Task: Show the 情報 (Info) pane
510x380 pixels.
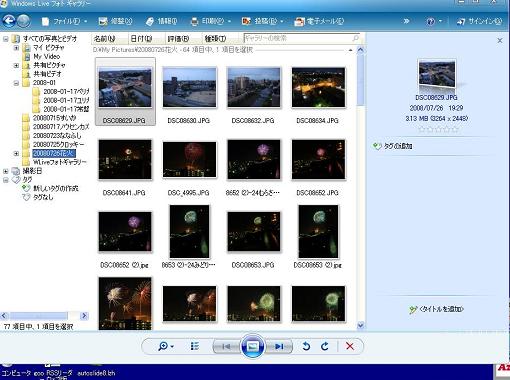Action: pos(162,21)
